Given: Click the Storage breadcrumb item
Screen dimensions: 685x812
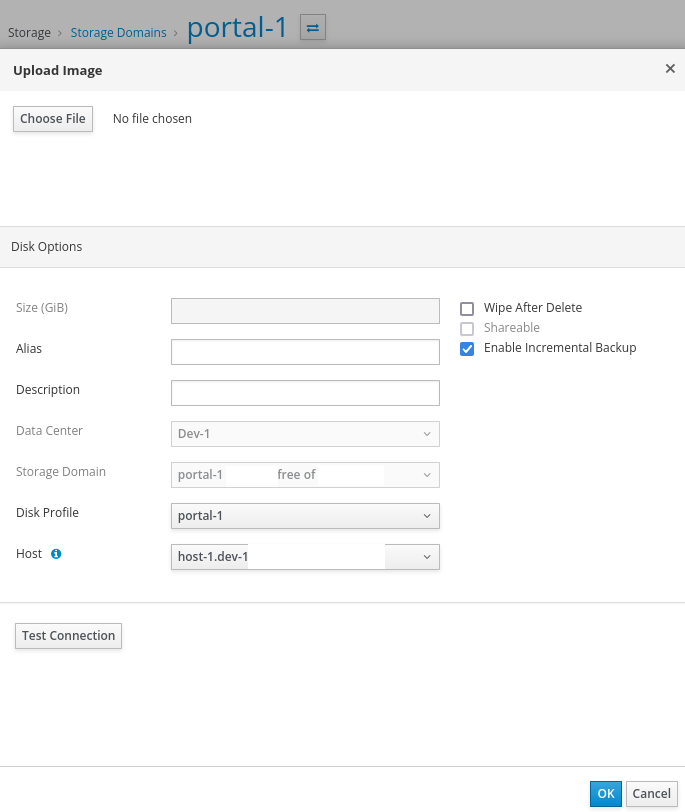Looking at the screenshot, I should pyautogui.click(x=29, y=33).
